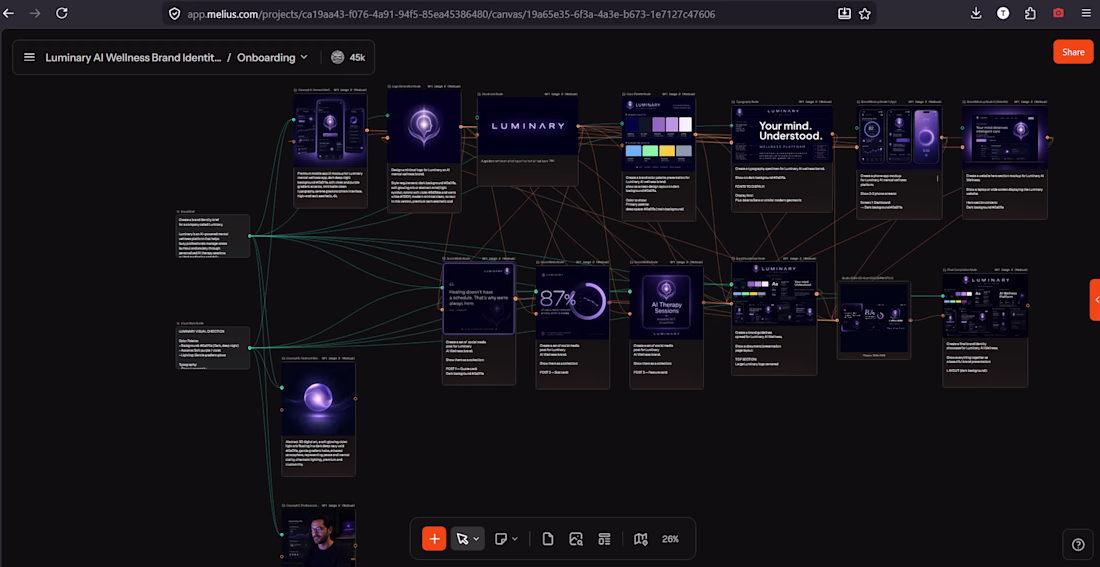Click the 'Design a minimal logo for Luminary' prompt
The height and width of the screenshot is (567, 1100).
pos(424,186)
